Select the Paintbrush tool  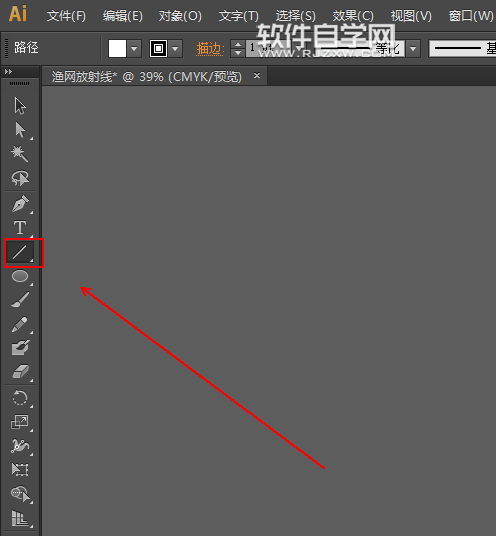[20, 300]
